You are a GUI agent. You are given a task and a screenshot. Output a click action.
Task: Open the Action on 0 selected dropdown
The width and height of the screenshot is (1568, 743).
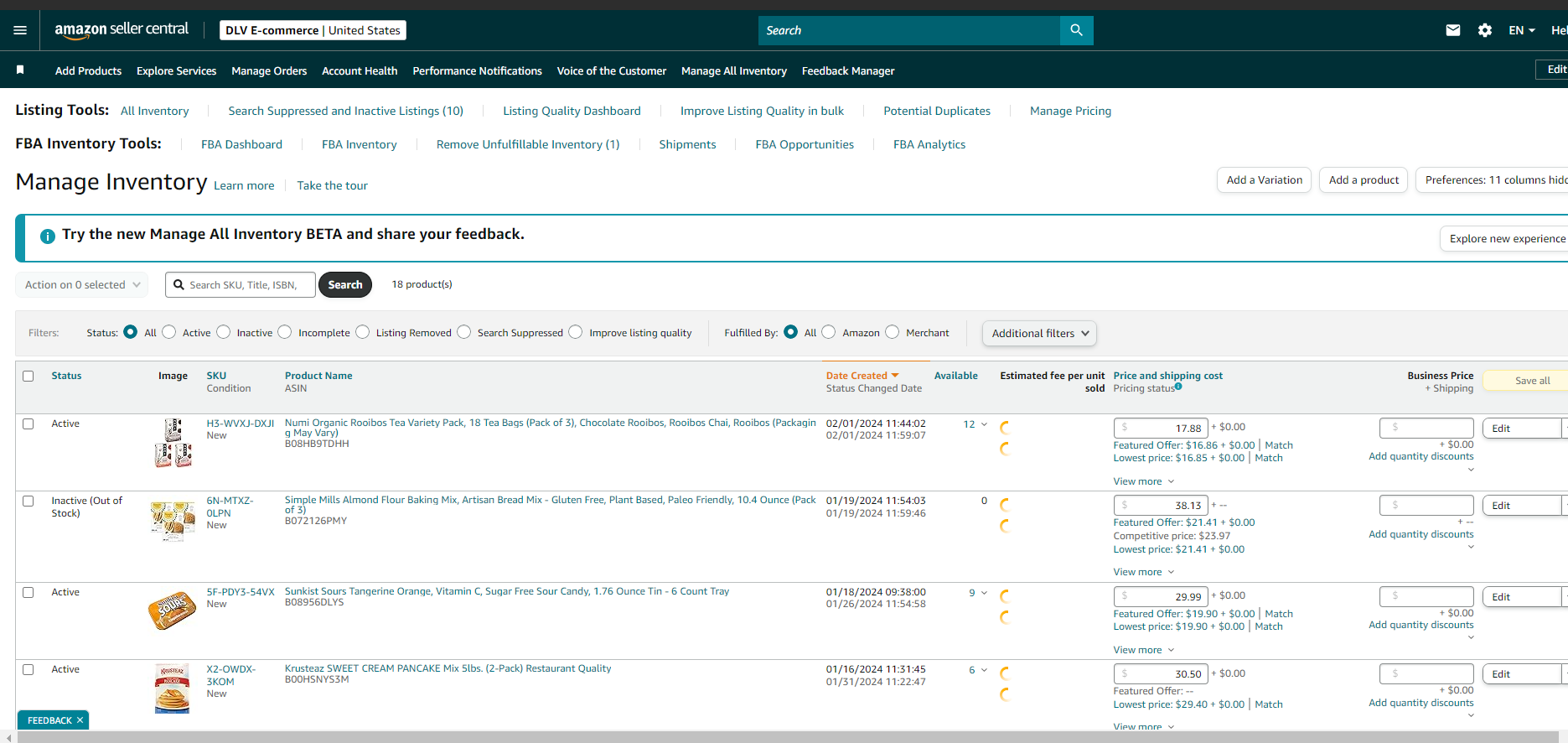tap(82, 285)
